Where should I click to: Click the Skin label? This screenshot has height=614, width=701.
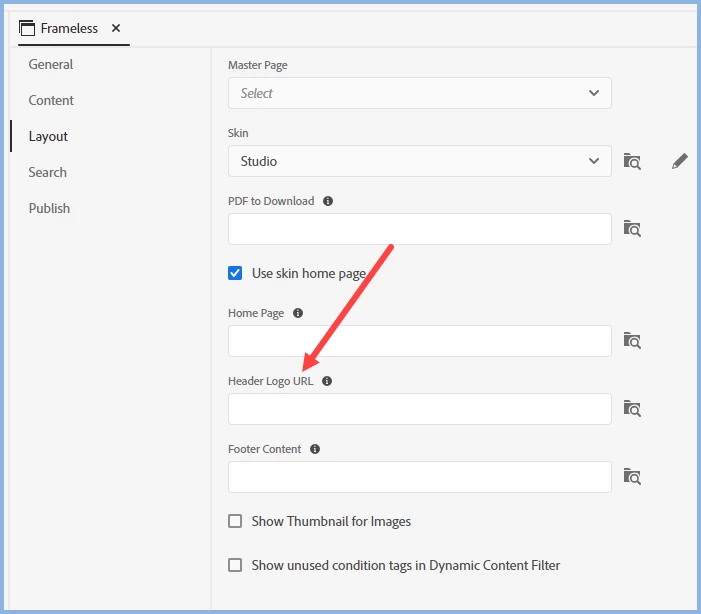tap(238, 133)
